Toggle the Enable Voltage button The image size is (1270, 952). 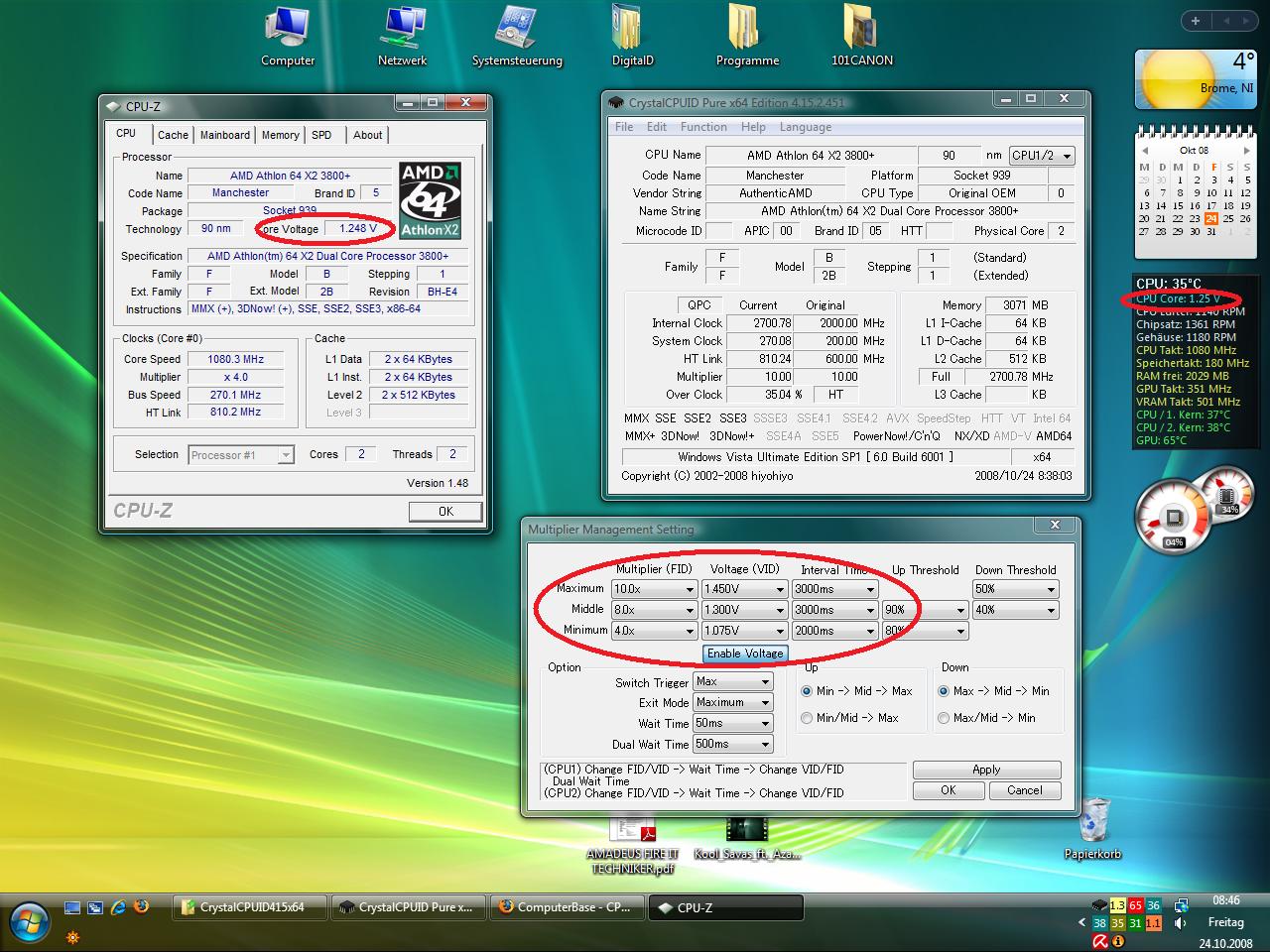pos(745,654)
